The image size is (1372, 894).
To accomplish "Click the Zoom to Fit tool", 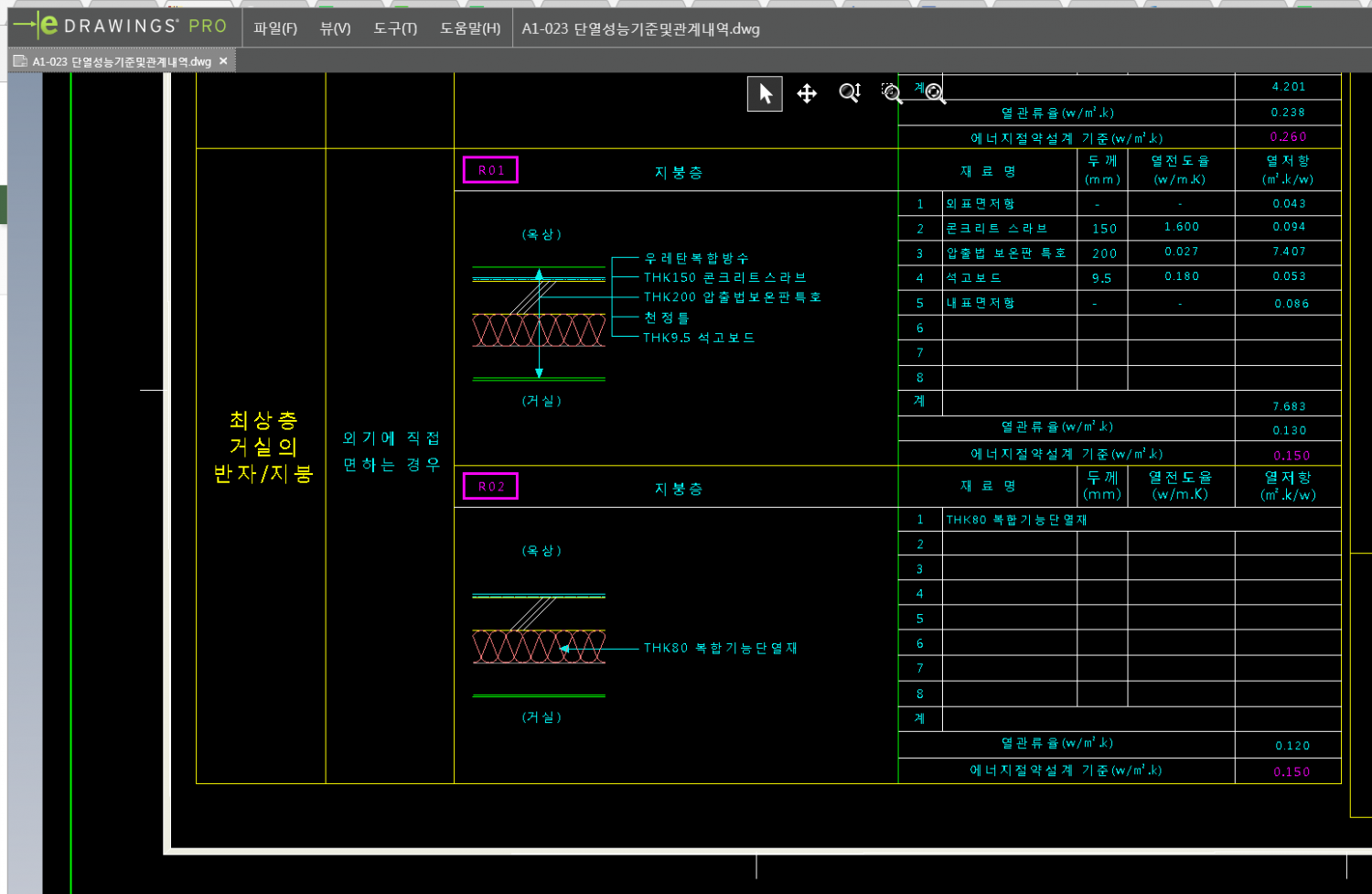I will coord(935,93).
